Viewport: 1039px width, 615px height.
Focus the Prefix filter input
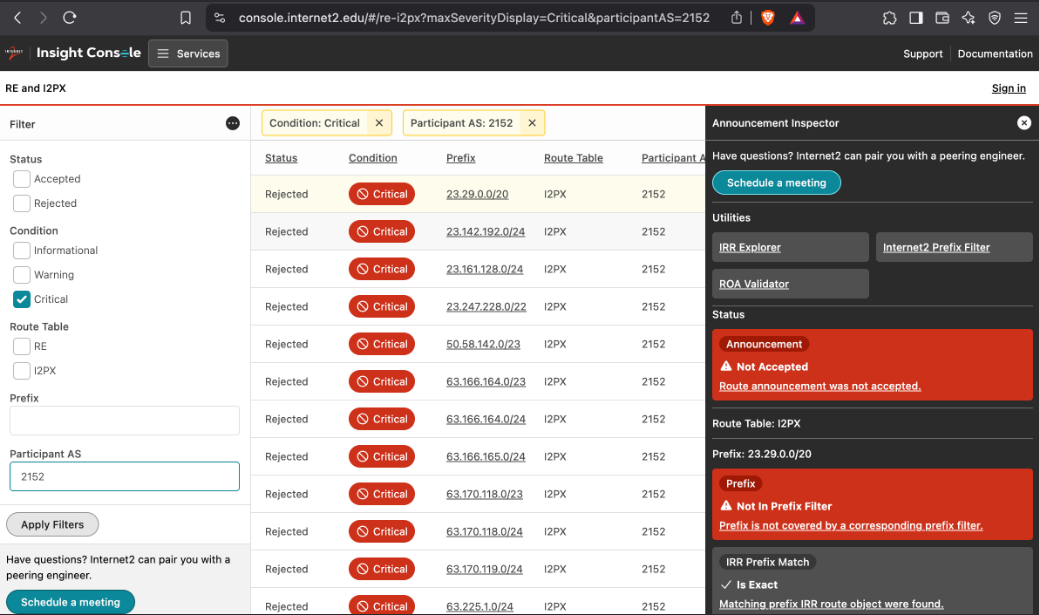pos(125,421)
